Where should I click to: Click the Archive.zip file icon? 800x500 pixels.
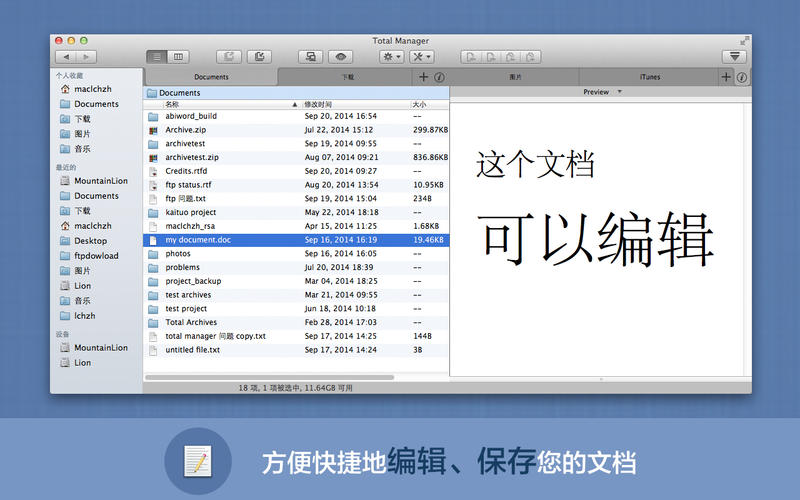(153, 130)
